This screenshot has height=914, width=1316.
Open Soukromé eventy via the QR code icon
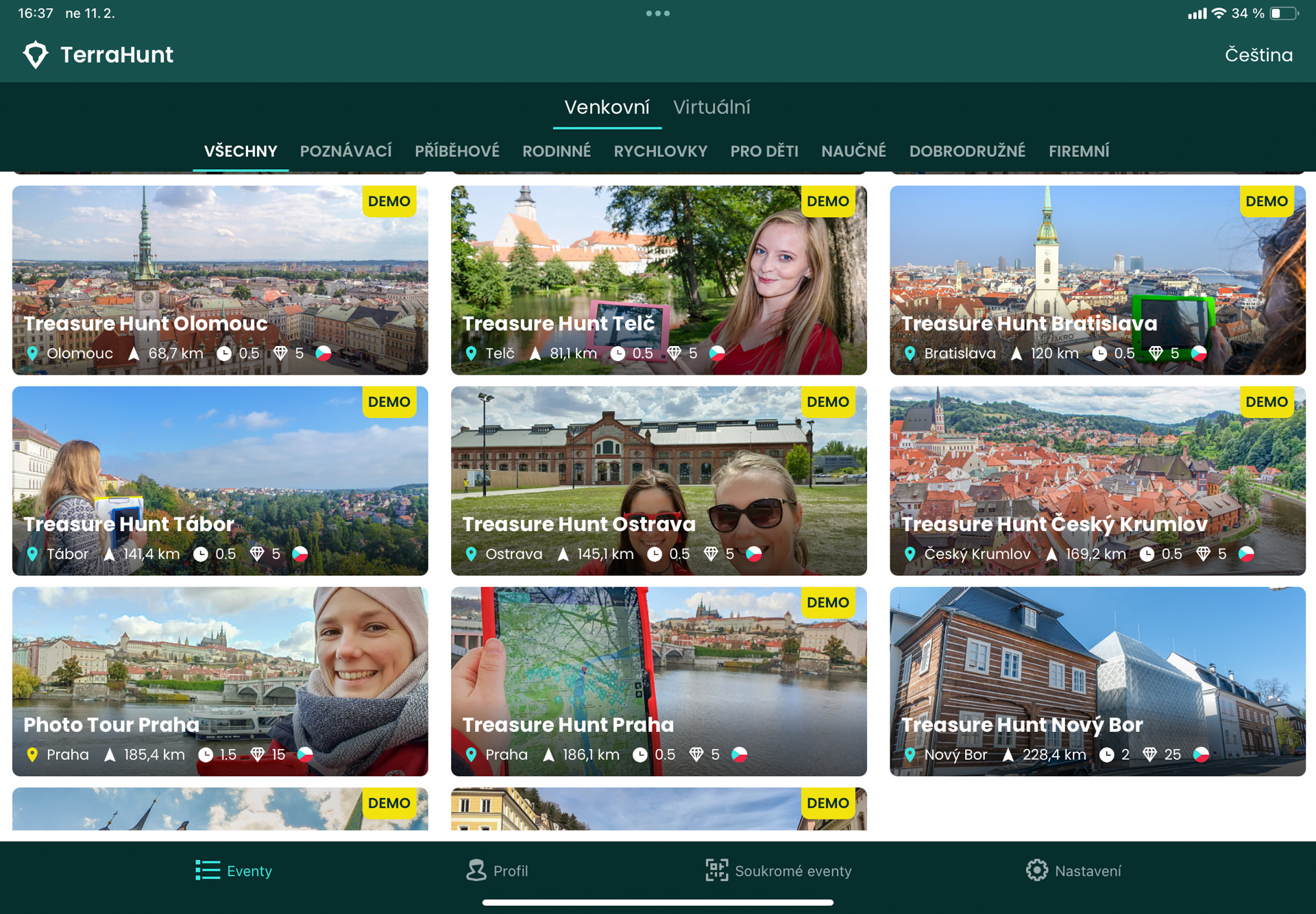pos(716,870)
